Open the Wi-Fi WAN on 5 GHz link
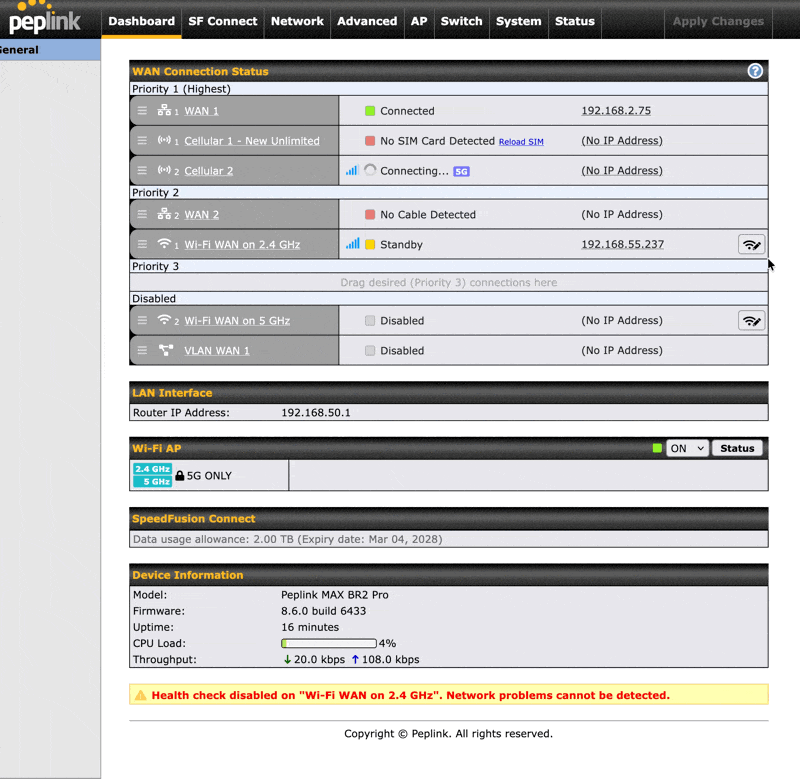This screenshot has width=800, height=779. tap(237, 321)
